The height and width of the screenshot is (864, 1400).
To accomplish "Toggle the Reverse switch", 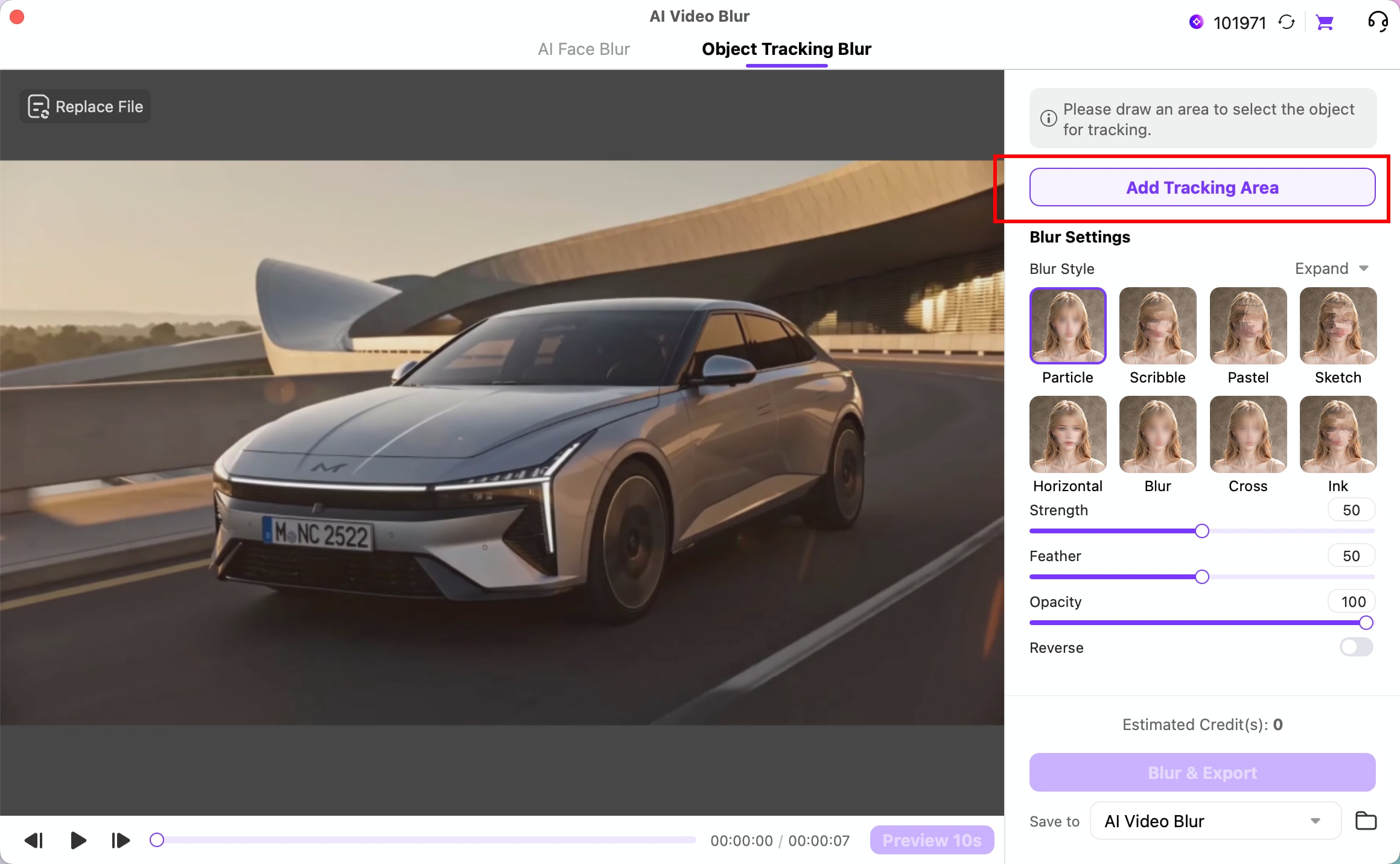I will click(x=1356, y=647).
